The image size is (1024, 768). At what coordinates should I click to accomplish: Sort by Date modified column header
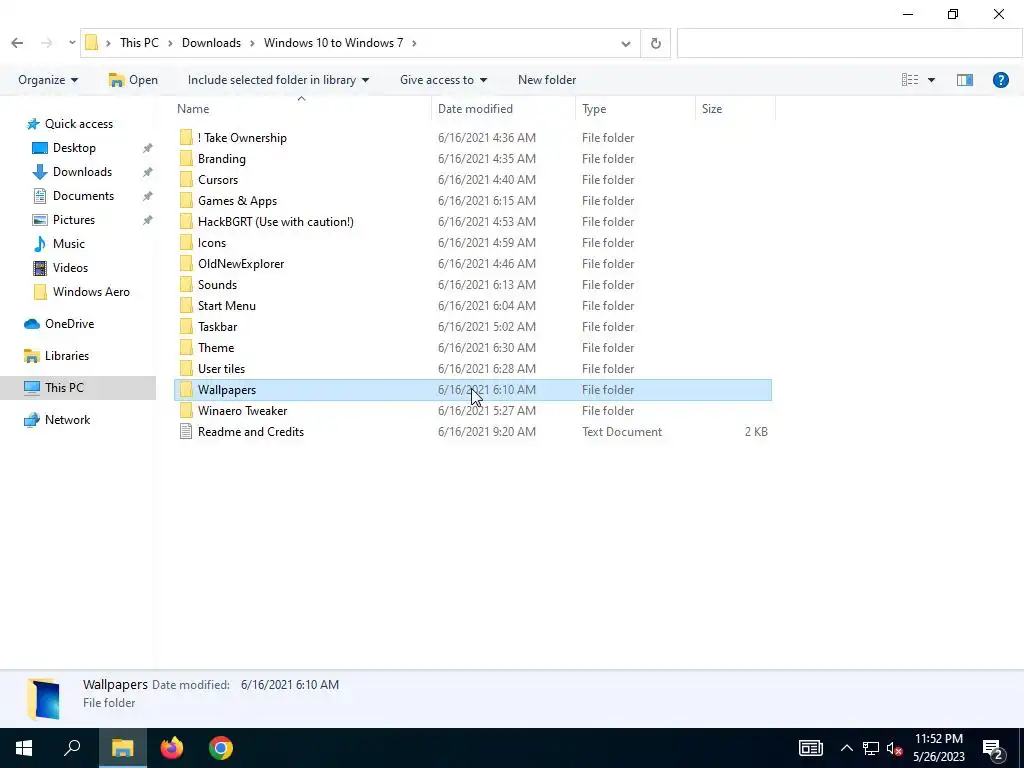(475, 108)
